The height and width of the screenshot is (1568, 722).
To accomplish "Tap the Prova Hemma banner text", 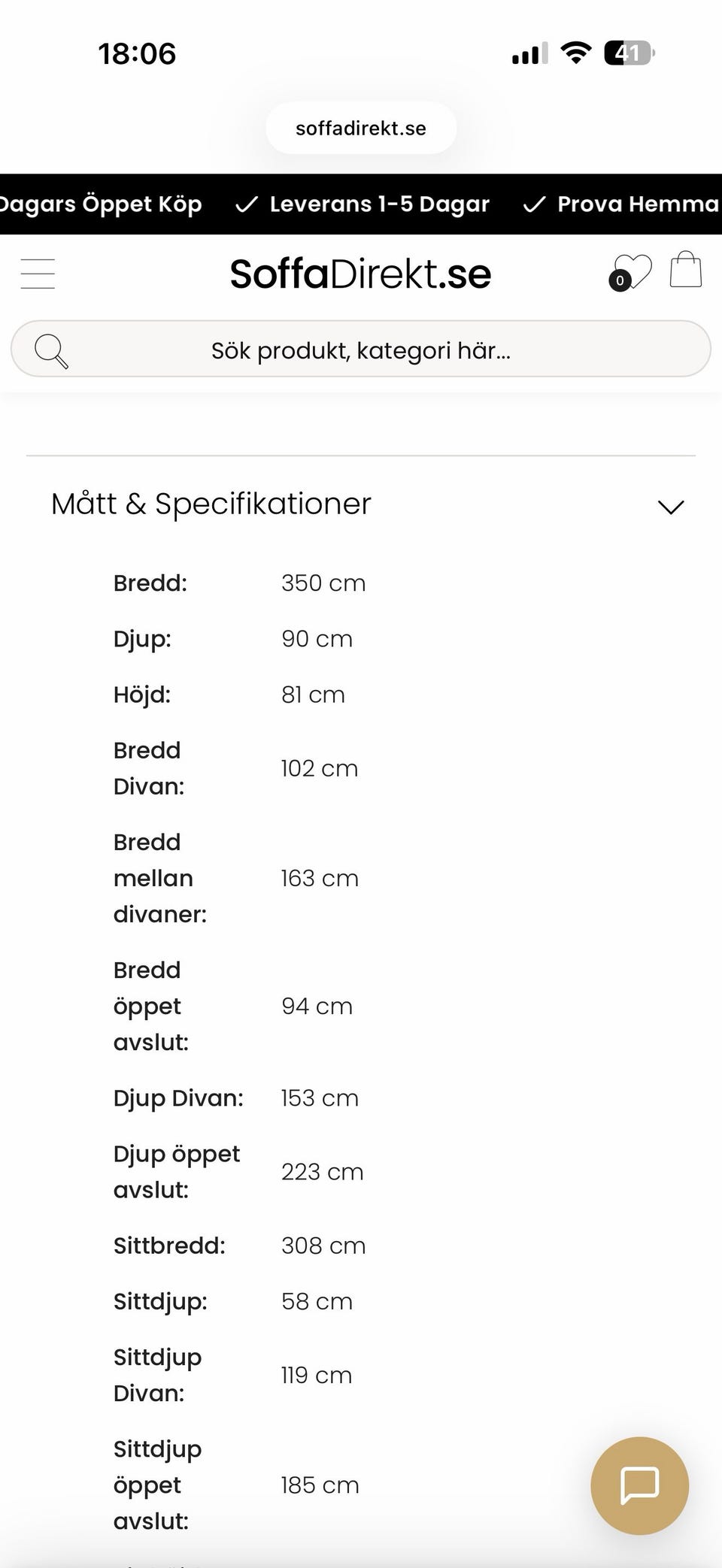I will click(x=636, y=204).
